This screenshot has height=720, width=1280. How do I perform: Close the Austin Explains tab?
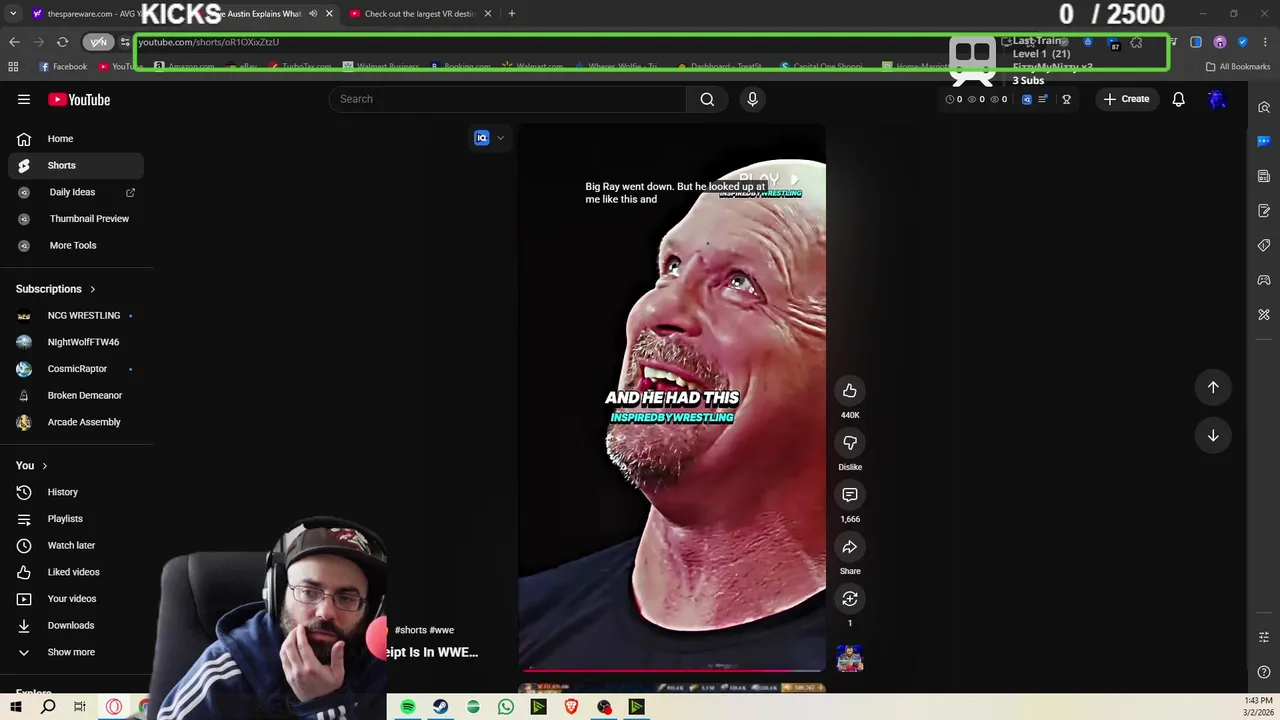(x=329, y=14)
